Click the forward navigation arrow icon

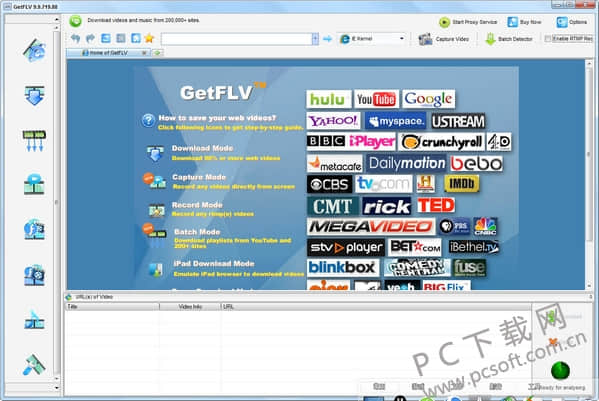90,38
